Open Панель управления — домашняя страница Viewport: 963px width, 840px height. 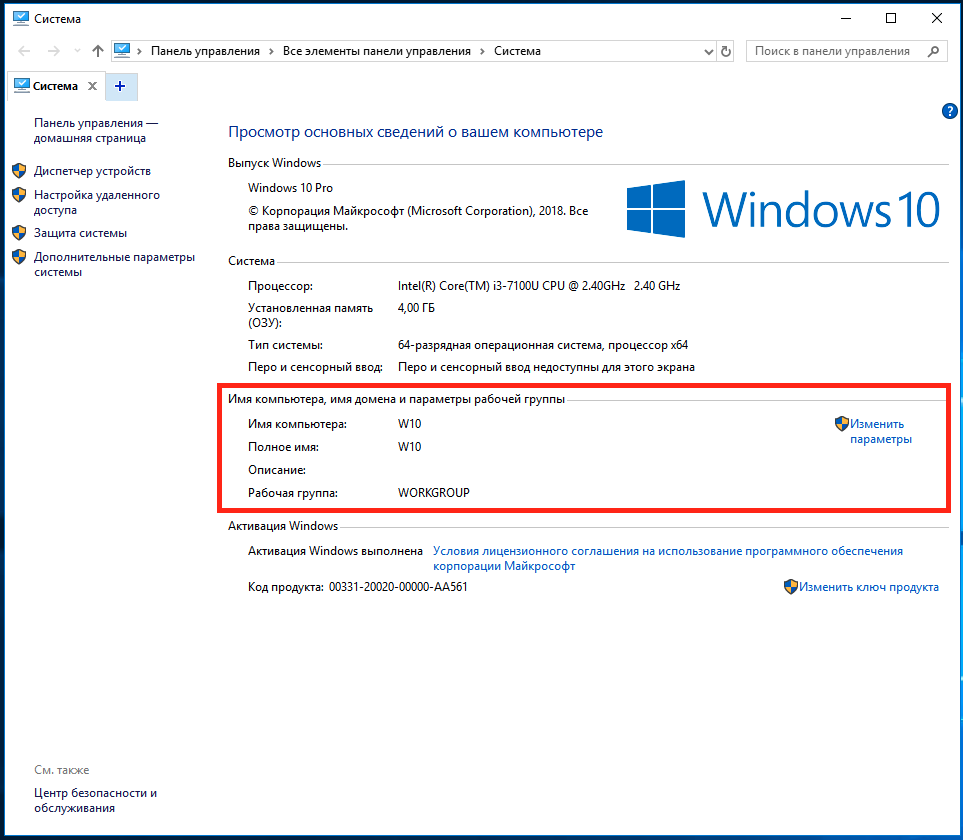96,131
